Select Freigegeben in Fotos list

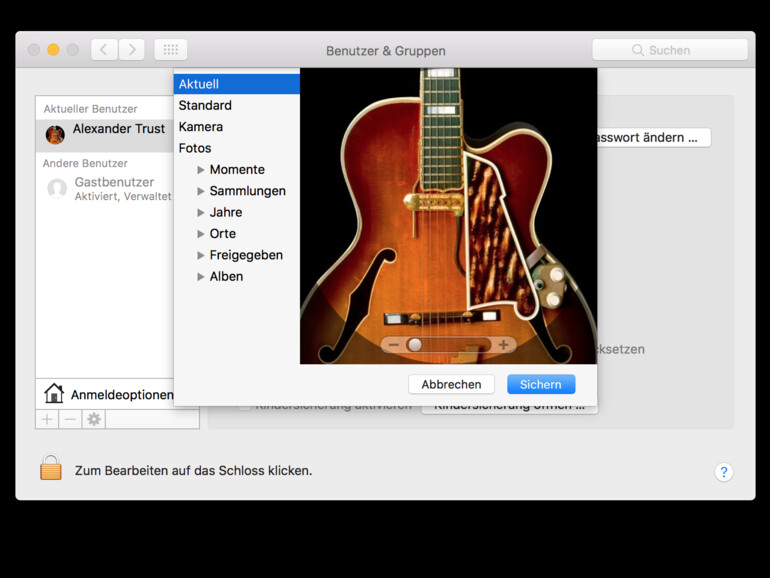click(x=246, y=255)
